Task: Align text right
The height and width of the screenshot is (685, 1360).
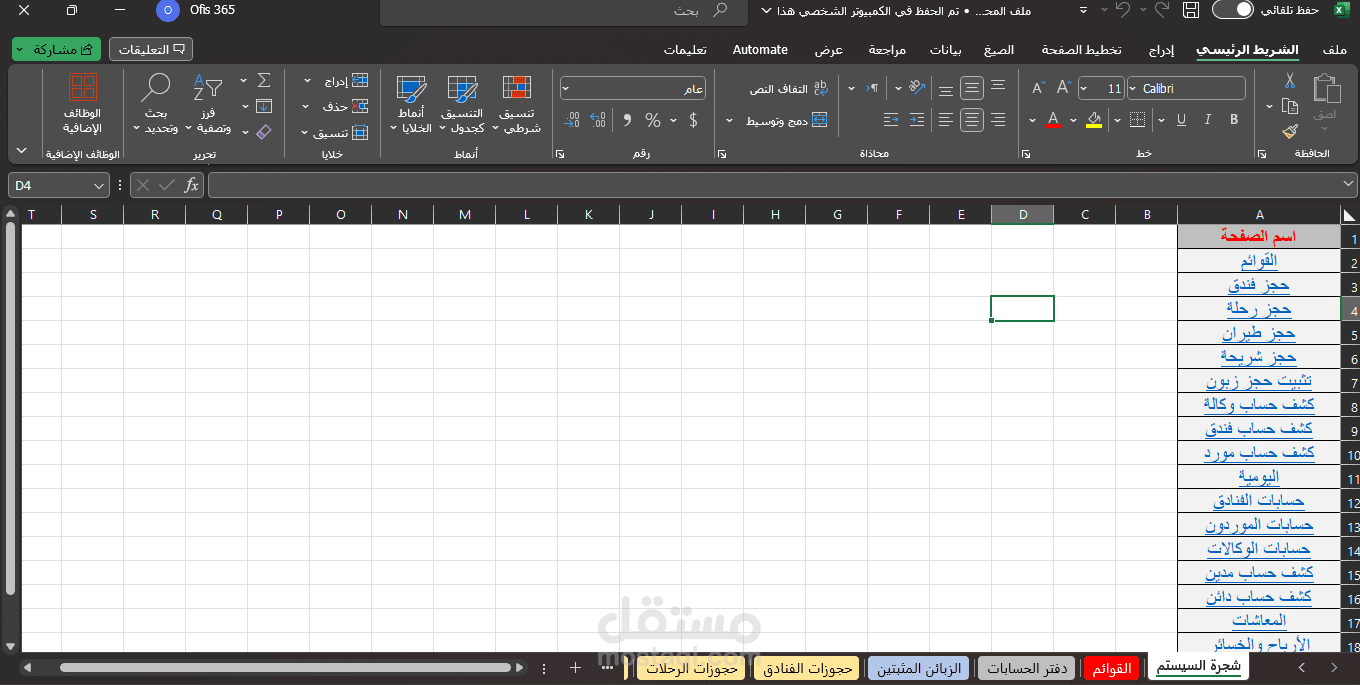Action: coord(997,120)
